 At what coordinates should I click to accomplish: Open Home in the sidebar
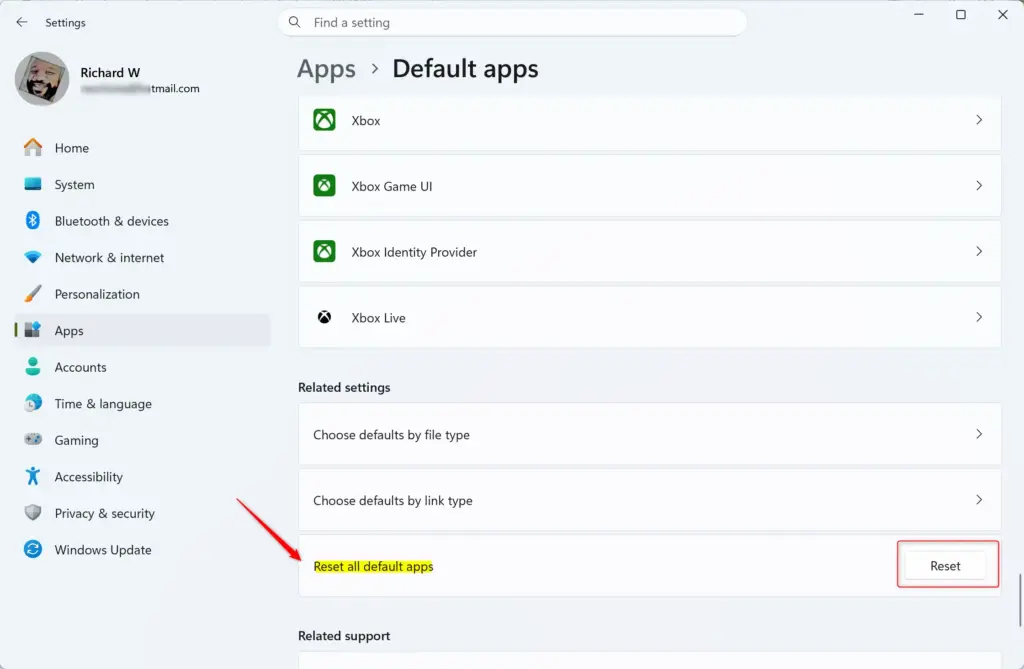point(142,148)
